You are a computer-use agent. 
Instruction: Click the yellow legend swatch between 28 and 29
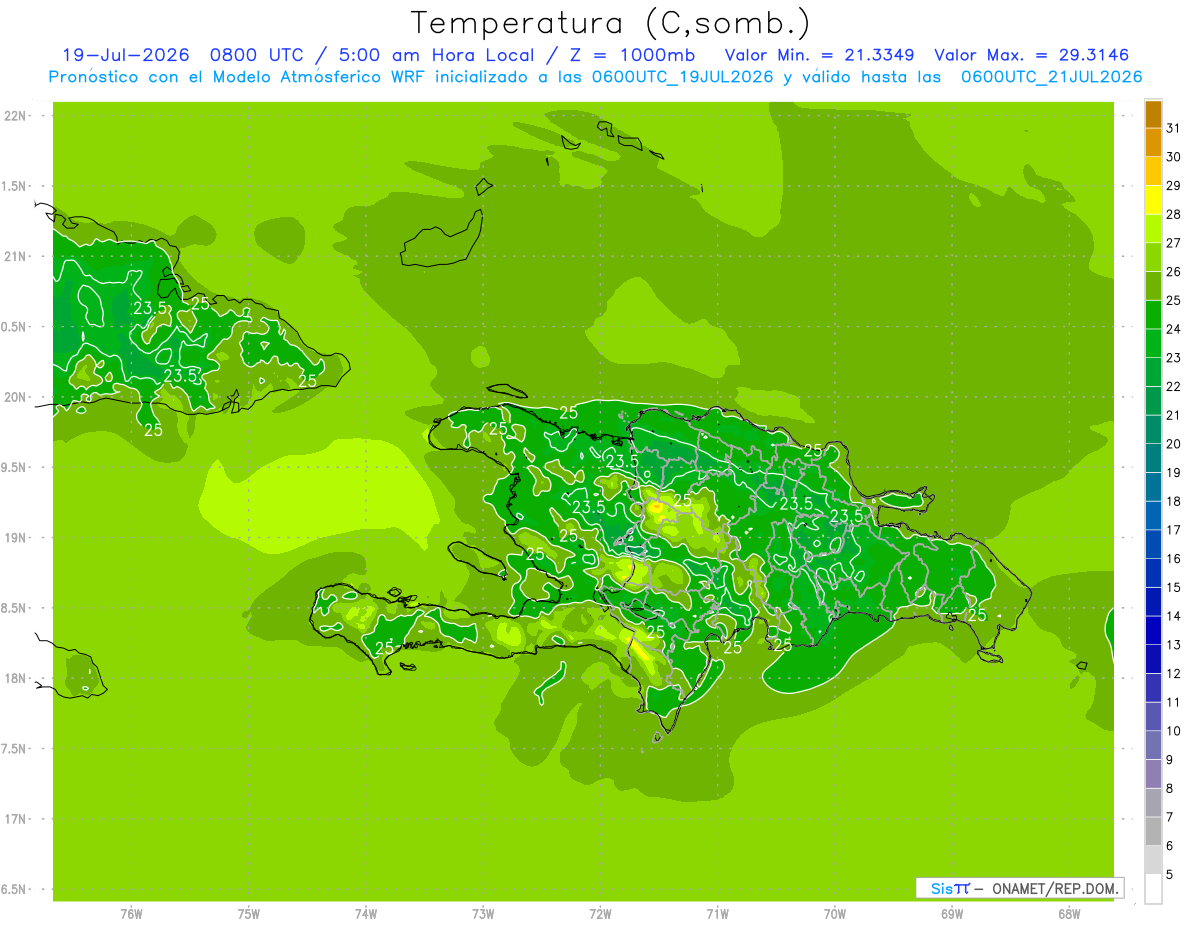[x=1153, y=201]
